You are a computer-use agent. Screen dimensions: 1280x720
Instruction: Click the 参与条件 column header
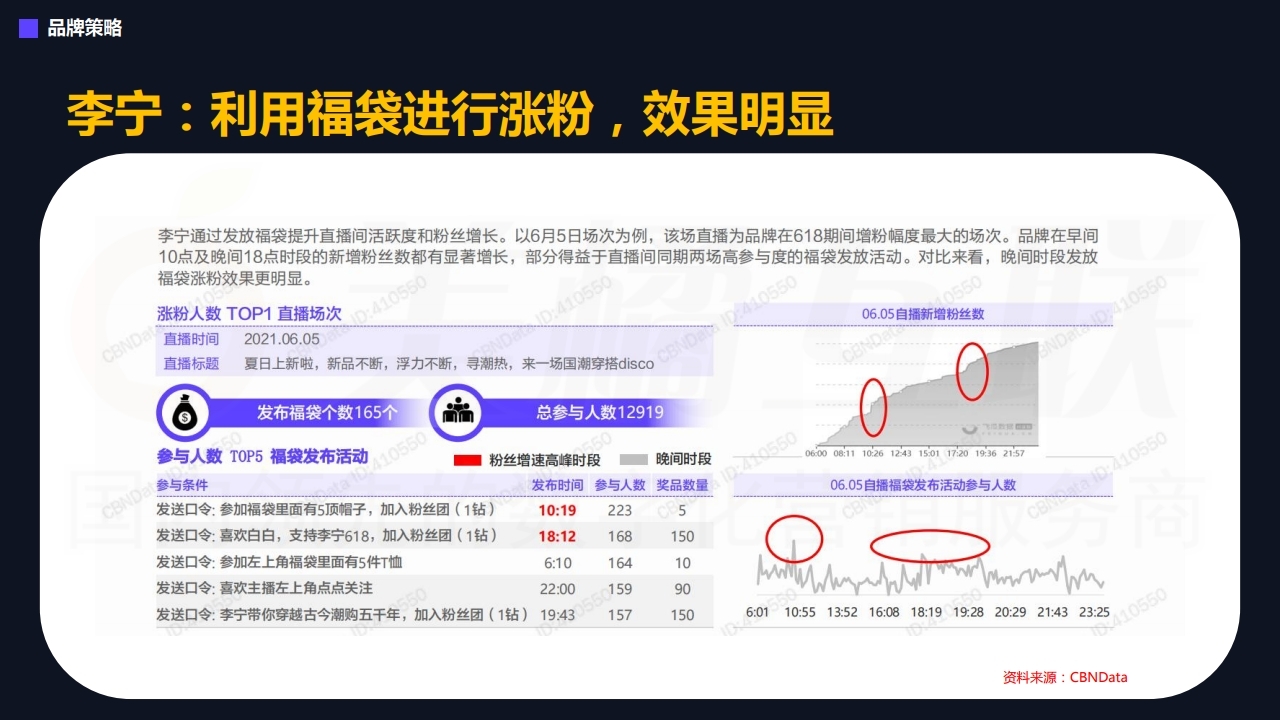click(181, 485)
